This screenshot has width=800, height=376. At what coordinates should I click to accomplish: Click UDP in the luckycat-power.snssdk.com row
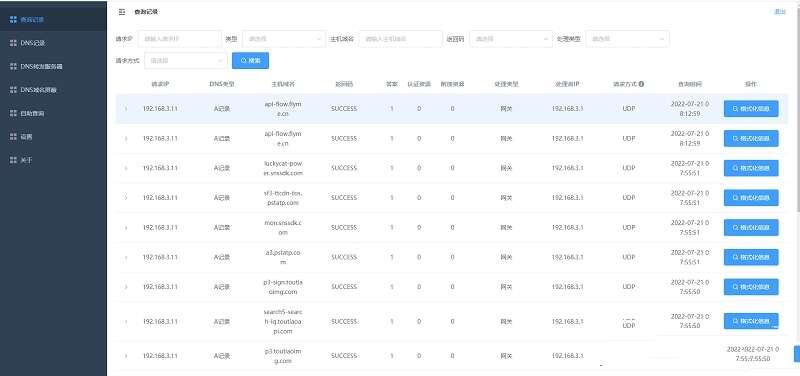(x=629, y=168)
